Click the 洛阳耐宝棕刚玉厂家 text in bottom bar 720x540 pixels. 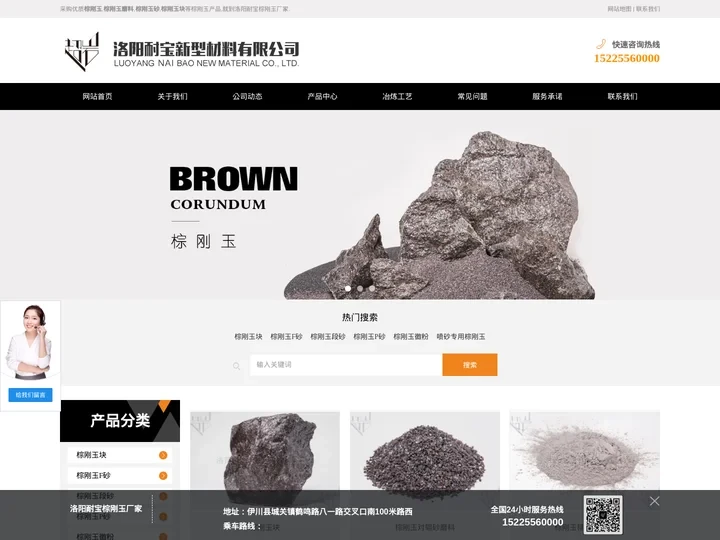click(106, 509)
